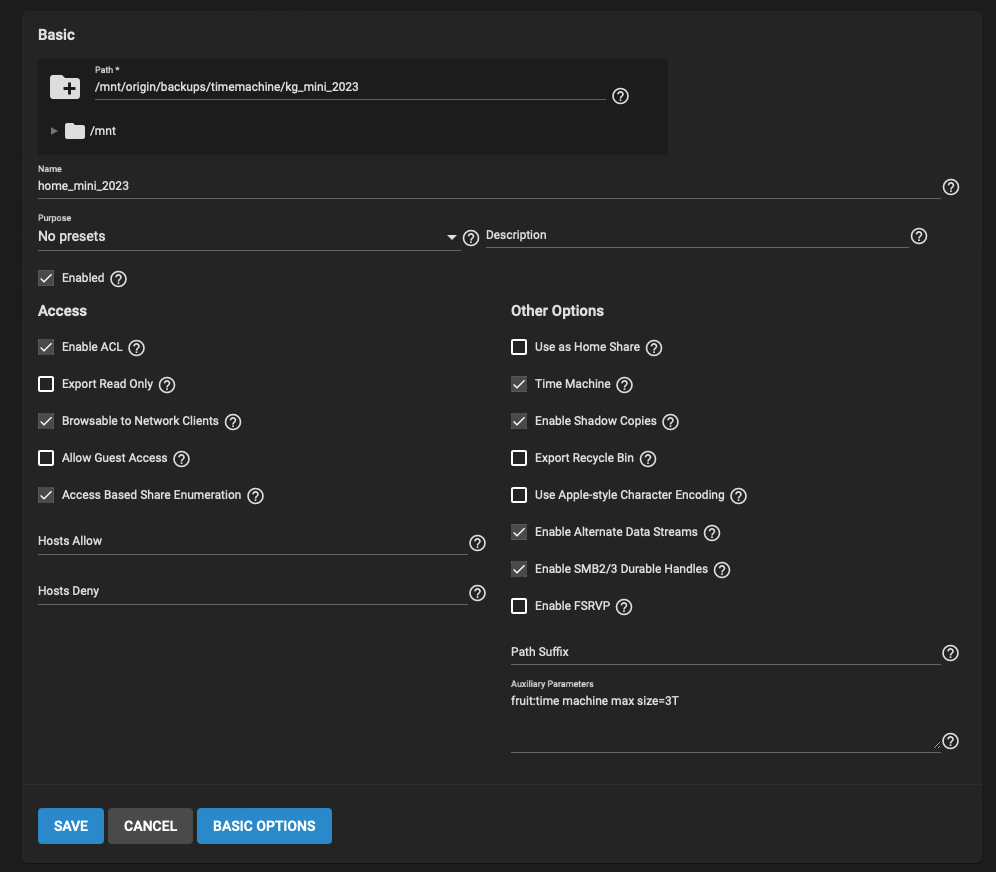
Task: Toggle Access Based Share Enumeration checkbox
Action: (46, 495)
